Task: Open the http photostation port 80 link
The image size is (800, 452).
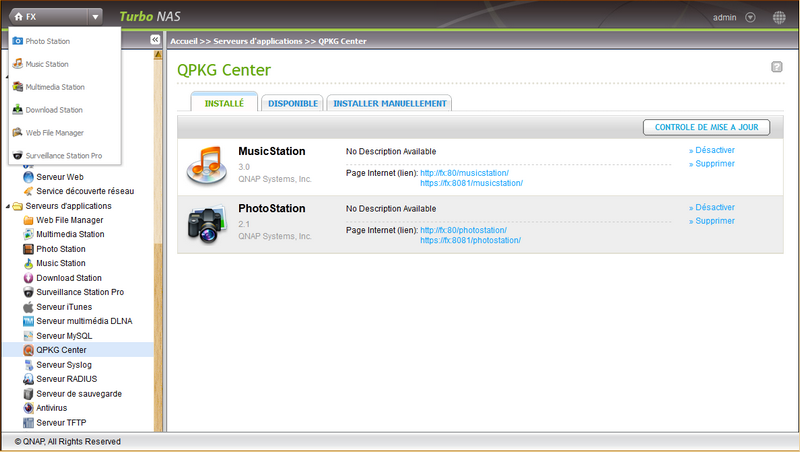Action: (x=463, y=230)
